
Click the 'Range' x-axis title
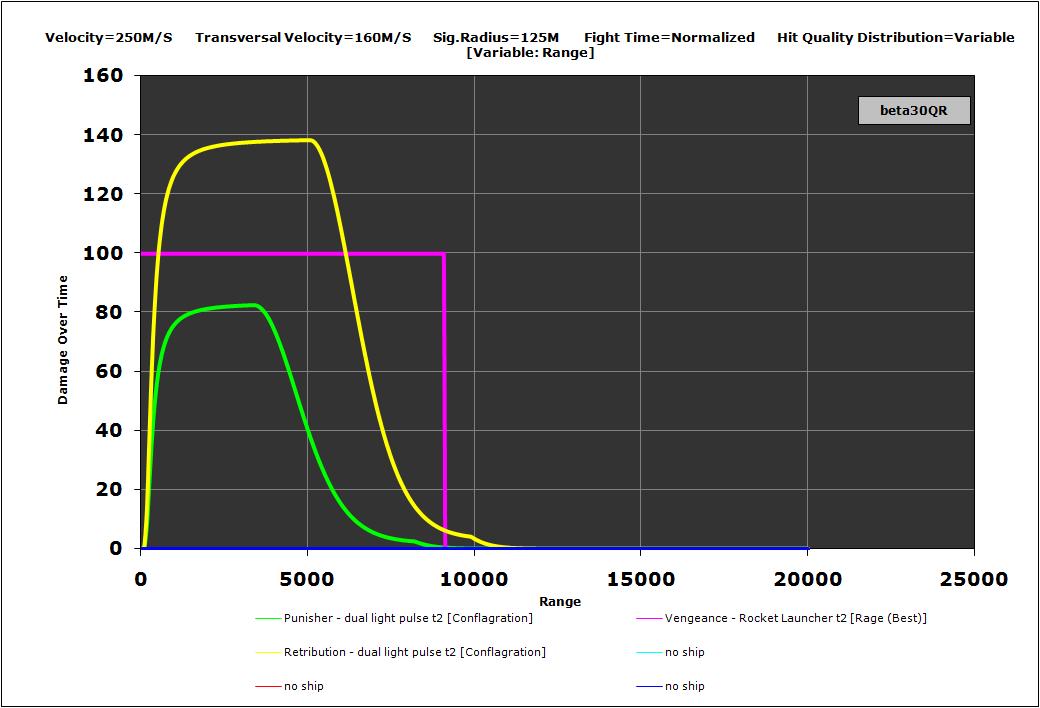tap(560, 602)
